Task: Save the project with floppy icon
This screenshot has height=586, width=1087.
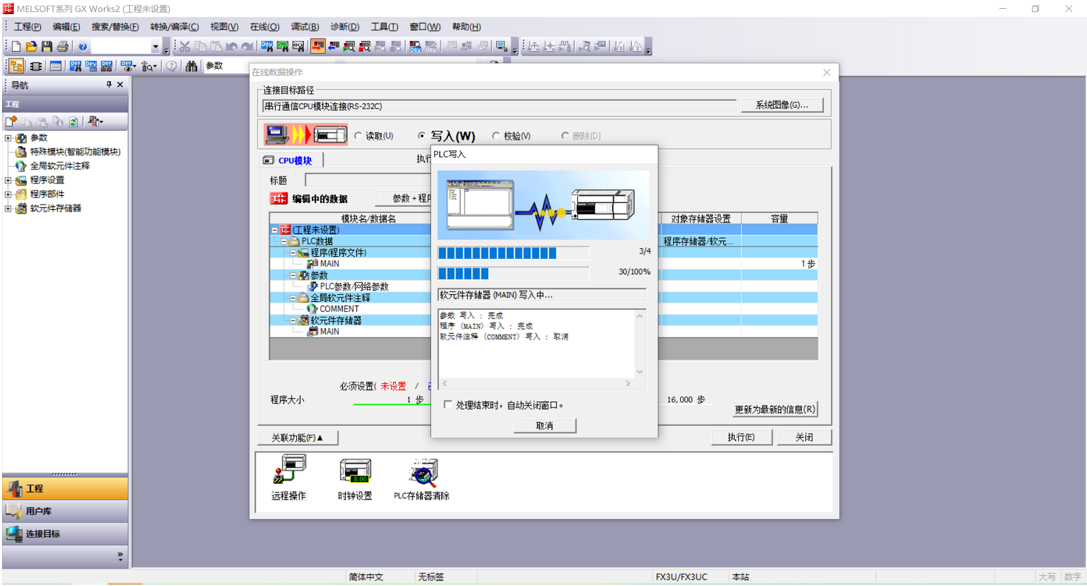Action: (x=46, y=46)
